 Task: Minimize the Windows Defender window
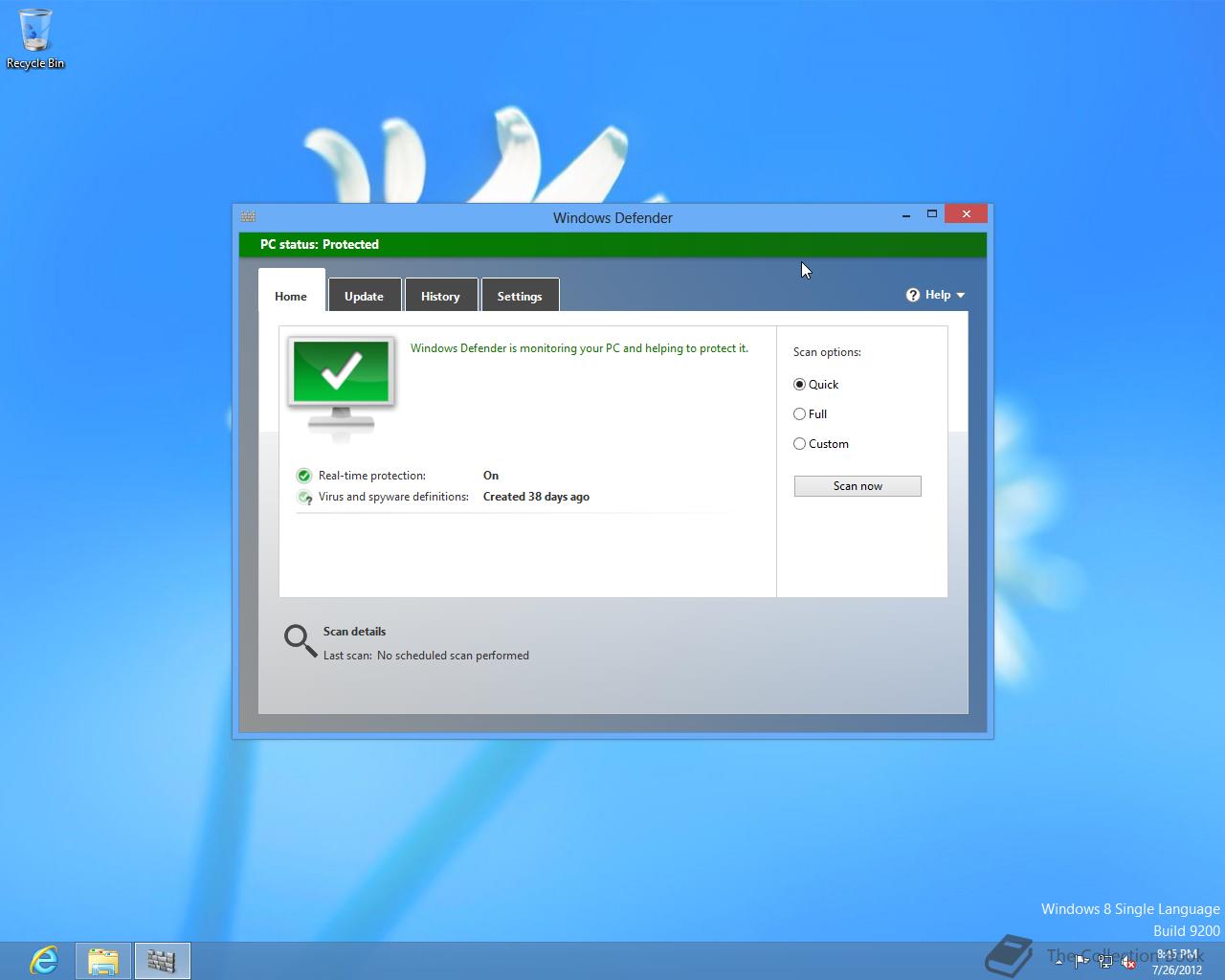tap(905, 214)
